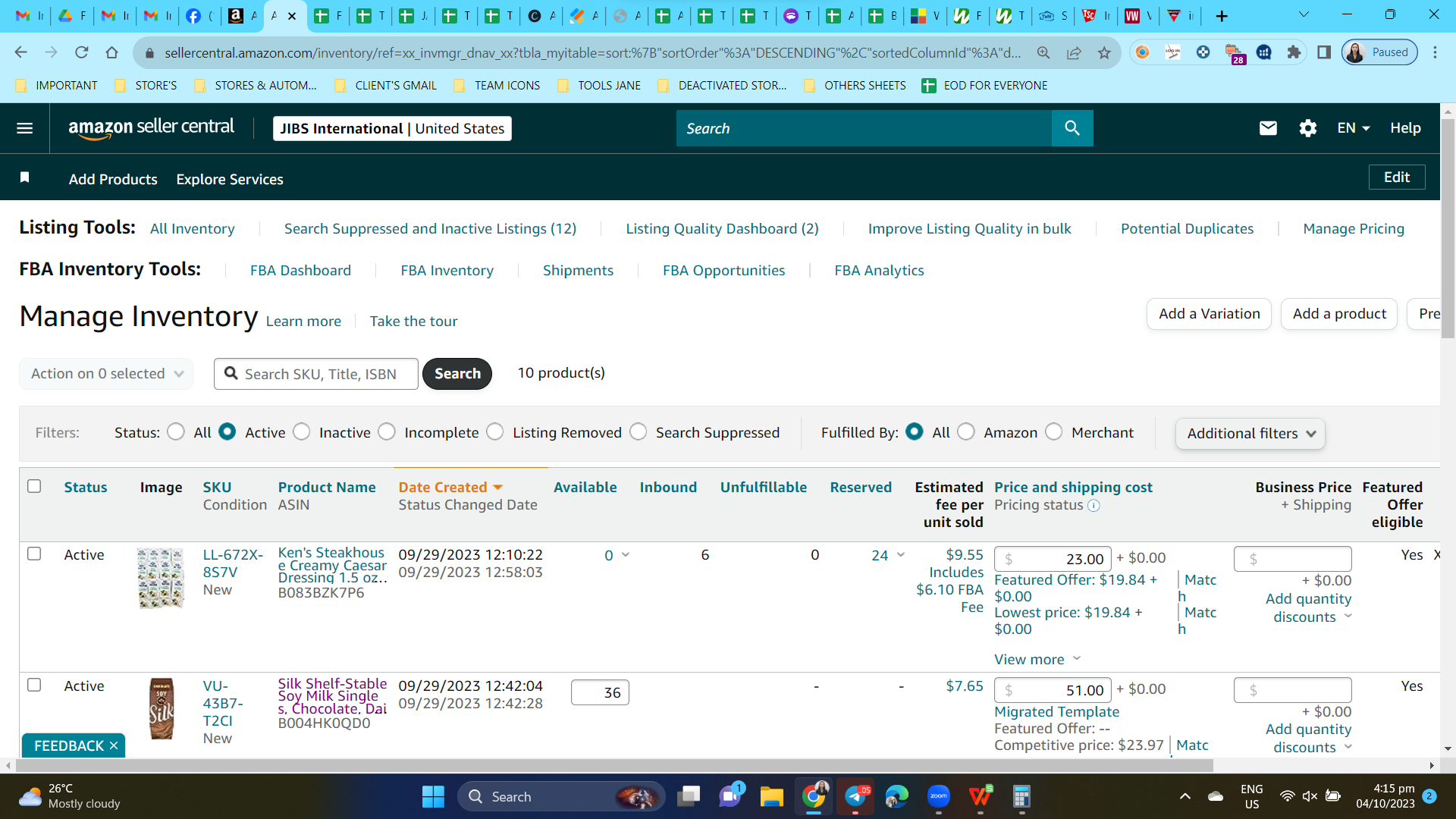Go to the FBA Dashboard tool
Screen dimensions: 1456x819
[x=300, y=271]
